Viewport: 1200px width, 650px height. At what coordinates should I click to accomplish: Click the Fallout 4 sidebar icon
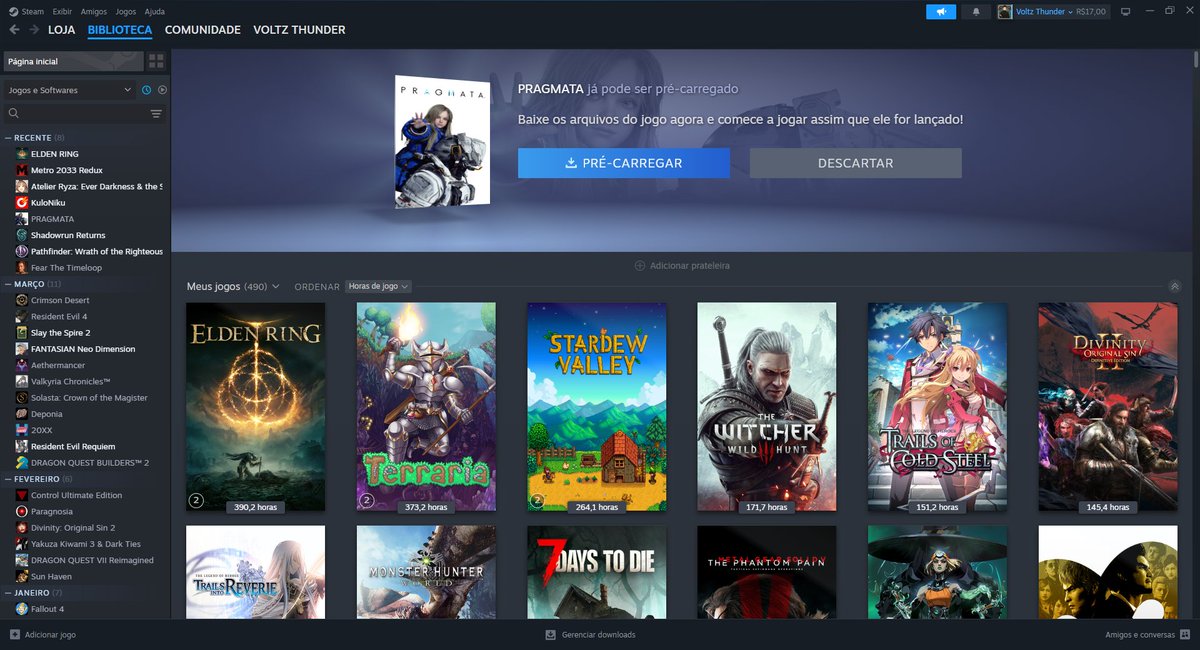tap(22, 609)
